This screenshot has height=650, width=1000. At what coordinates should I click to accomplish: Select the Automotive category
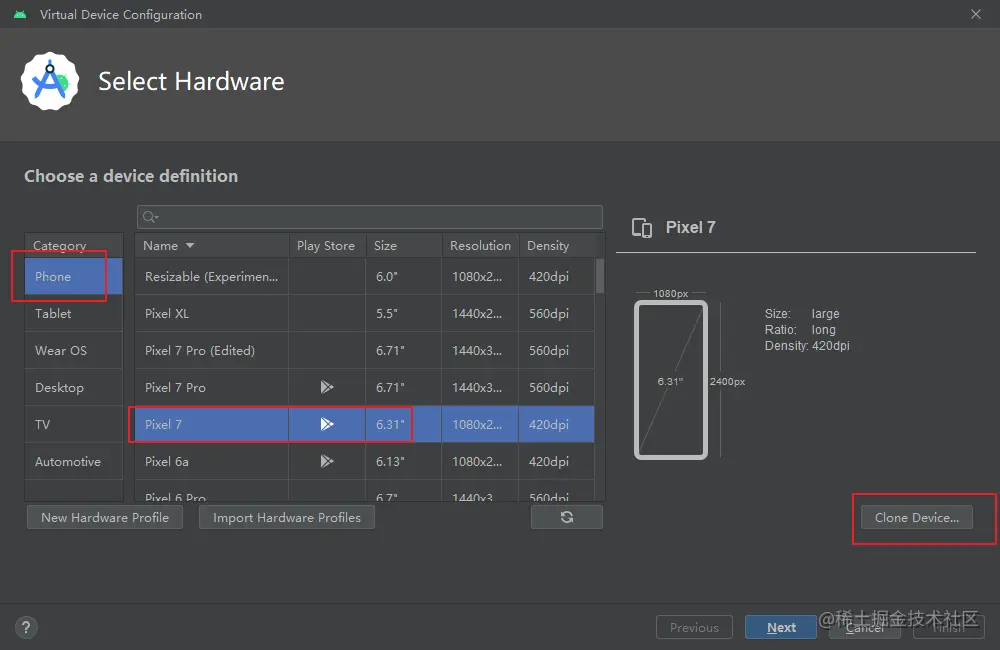pyautogui.click(x=73, y=461)
